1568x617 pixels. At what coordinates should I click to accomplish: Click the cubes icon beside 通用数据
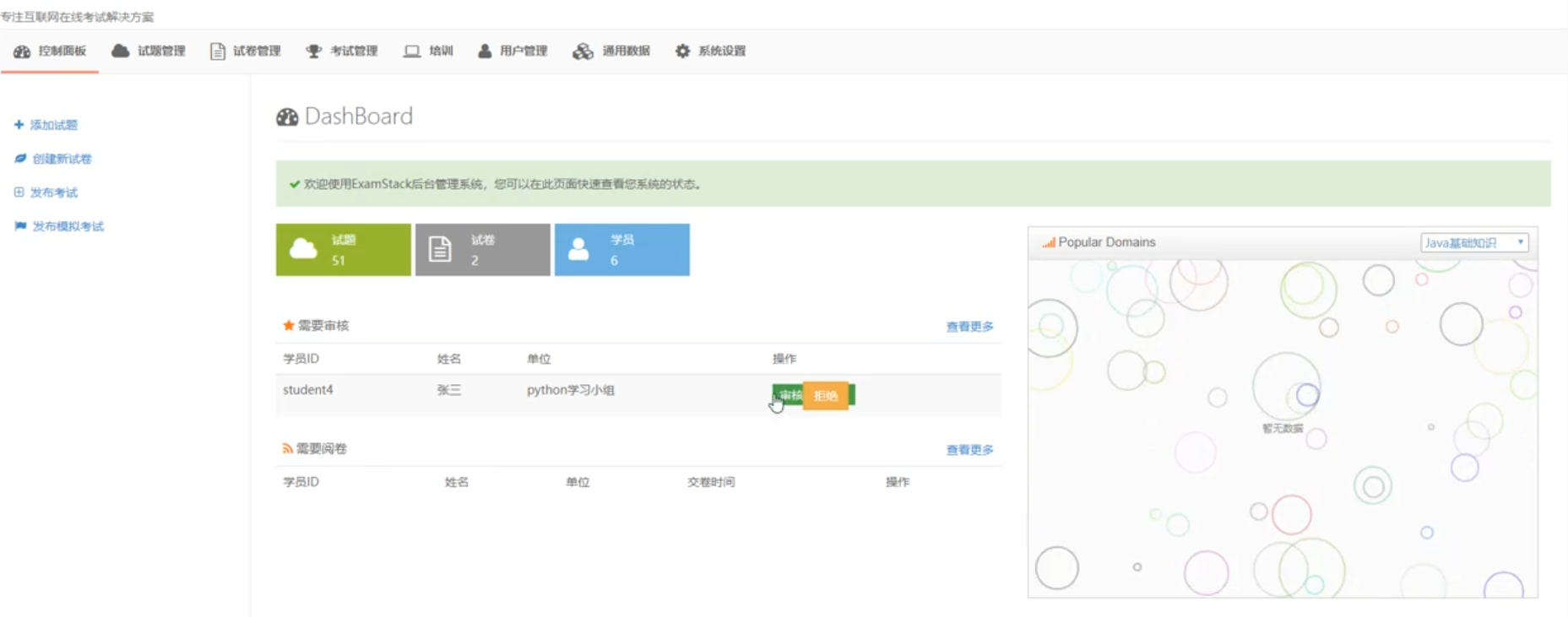click(x=583, y=51)
